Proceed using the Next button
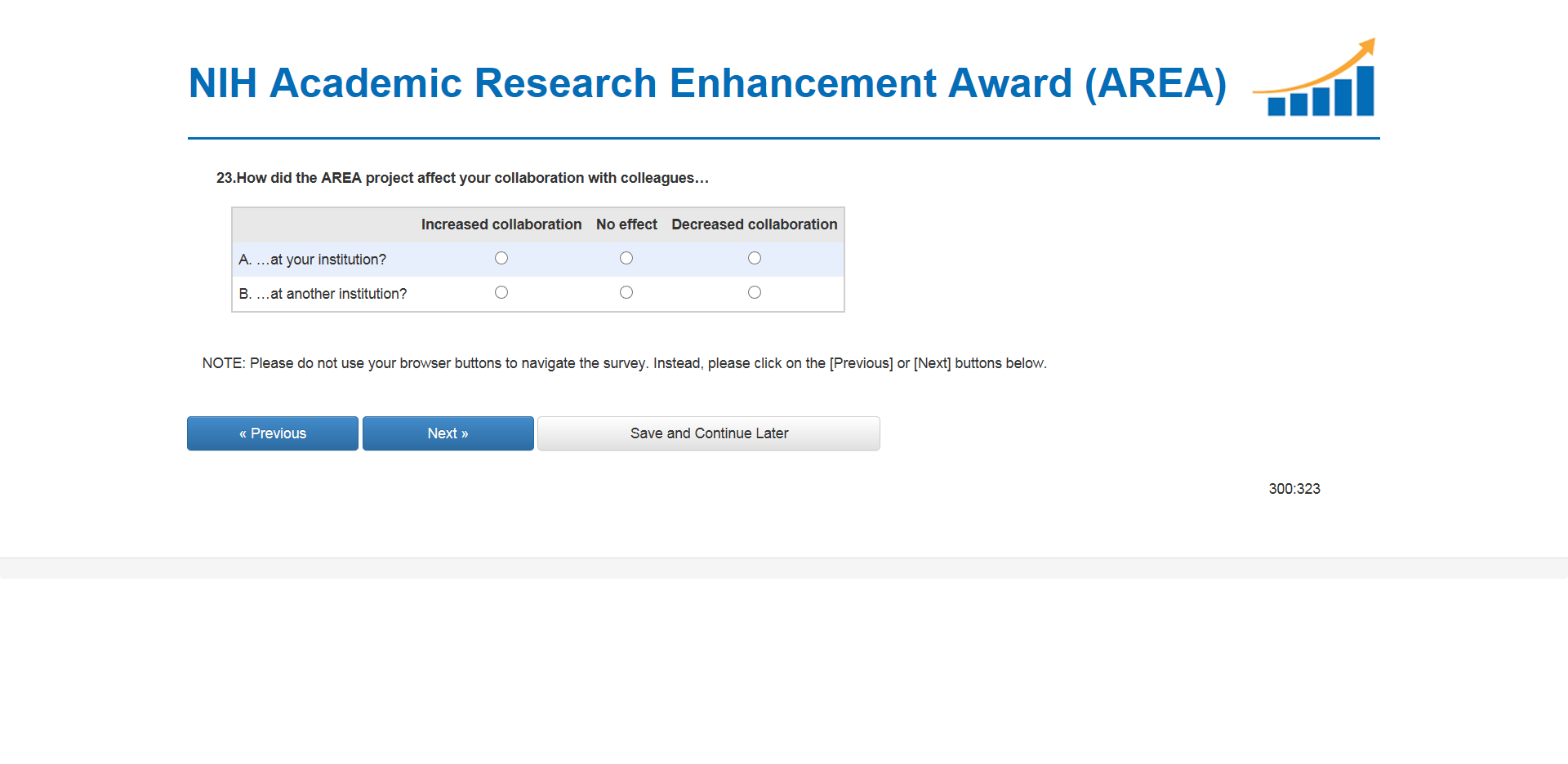Screen dimensions: 1568x764 tap(448, 433)
